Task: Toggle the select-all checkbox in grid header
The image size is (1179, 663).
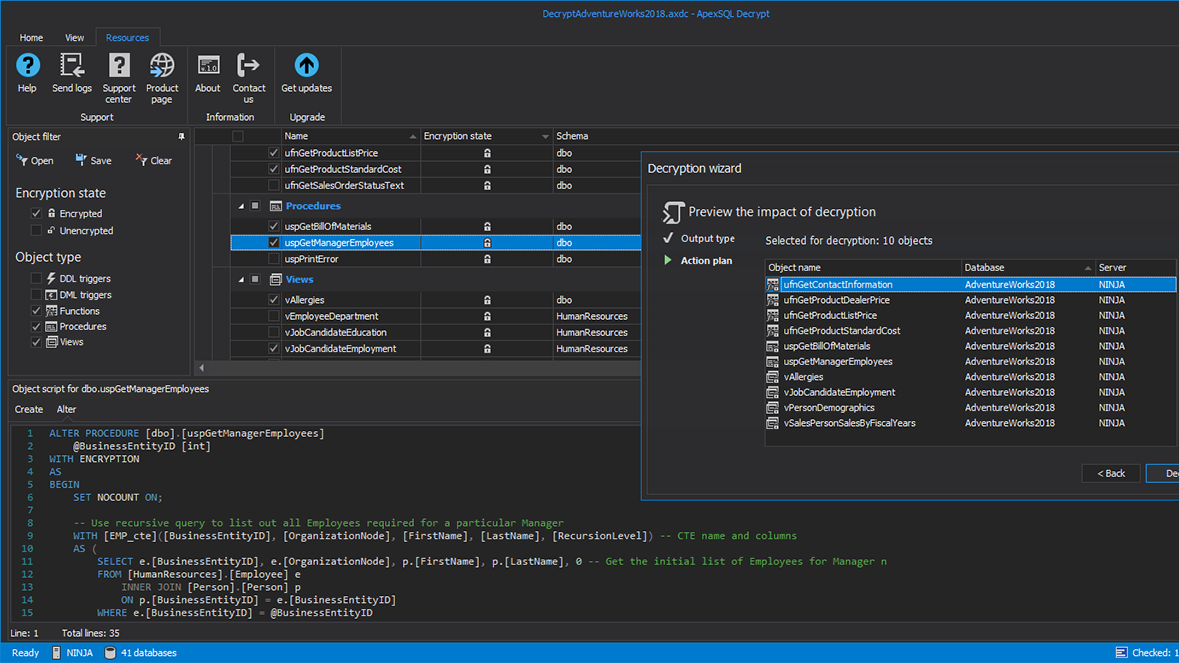Action: pyautogui.click(x=238, y=136)
